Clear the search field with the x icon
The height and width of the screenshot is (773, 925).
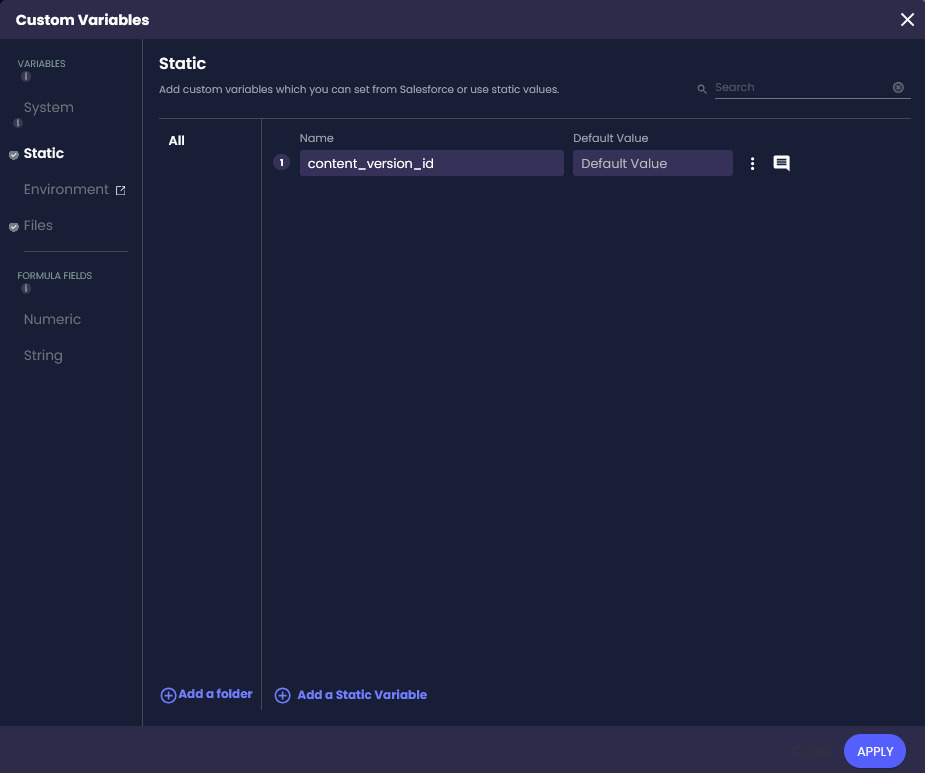pyautogui.click(x=898, y=87)
